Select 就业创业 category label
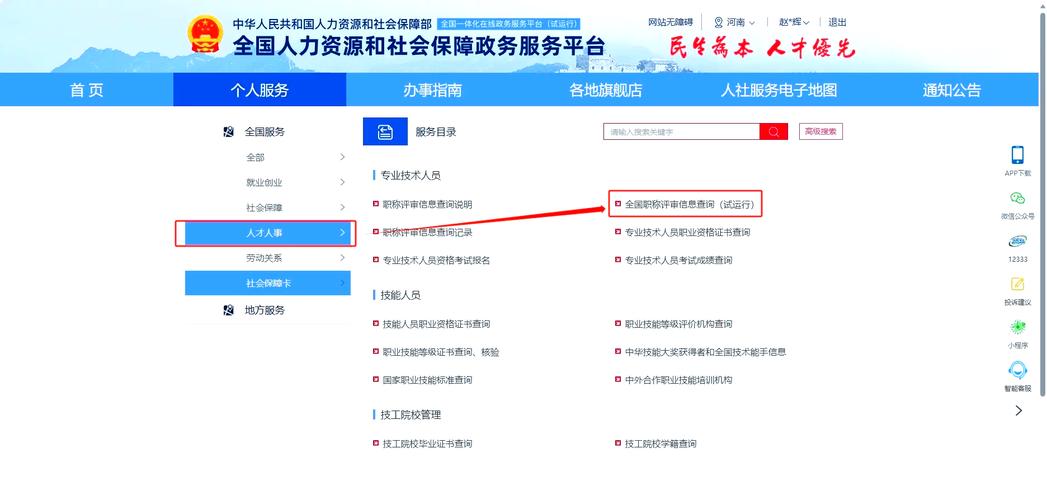 tap(264, 182)
